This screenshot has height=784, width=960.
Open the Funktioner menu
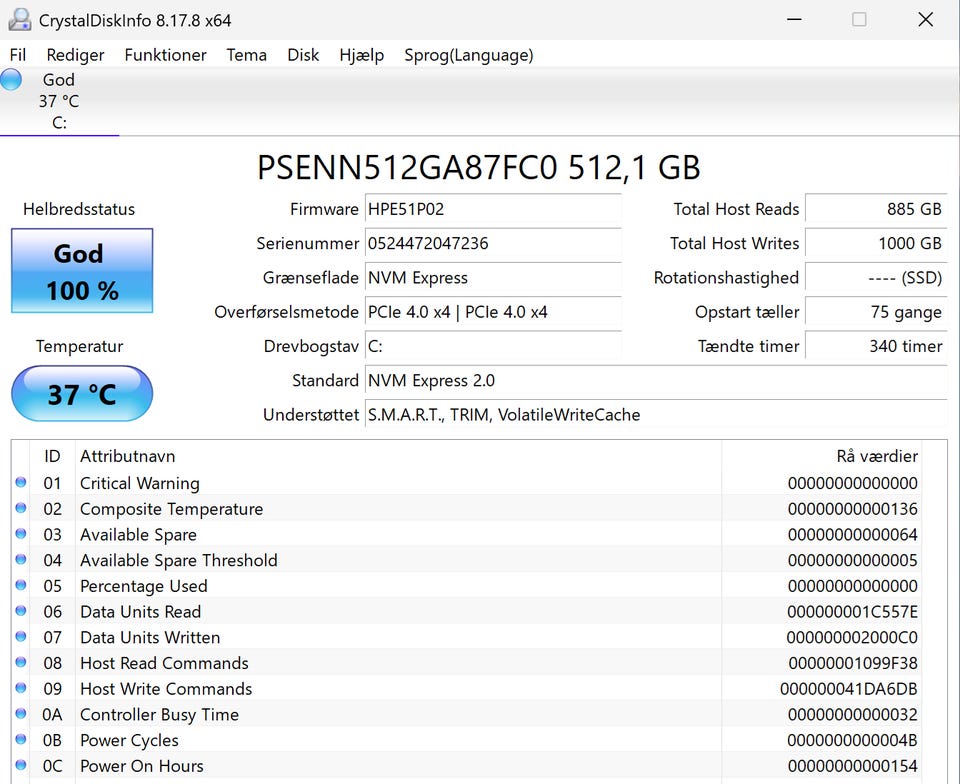click(165, 55)
